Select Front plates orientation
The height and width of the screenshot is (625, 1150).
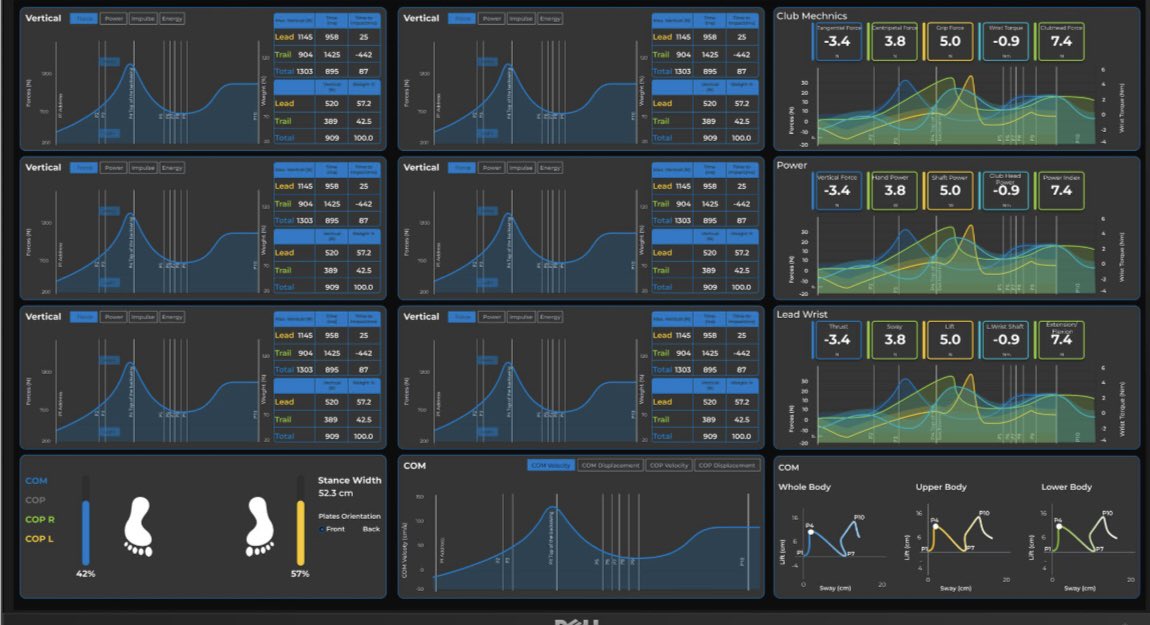pyautogui.click(x=332, y=529)
